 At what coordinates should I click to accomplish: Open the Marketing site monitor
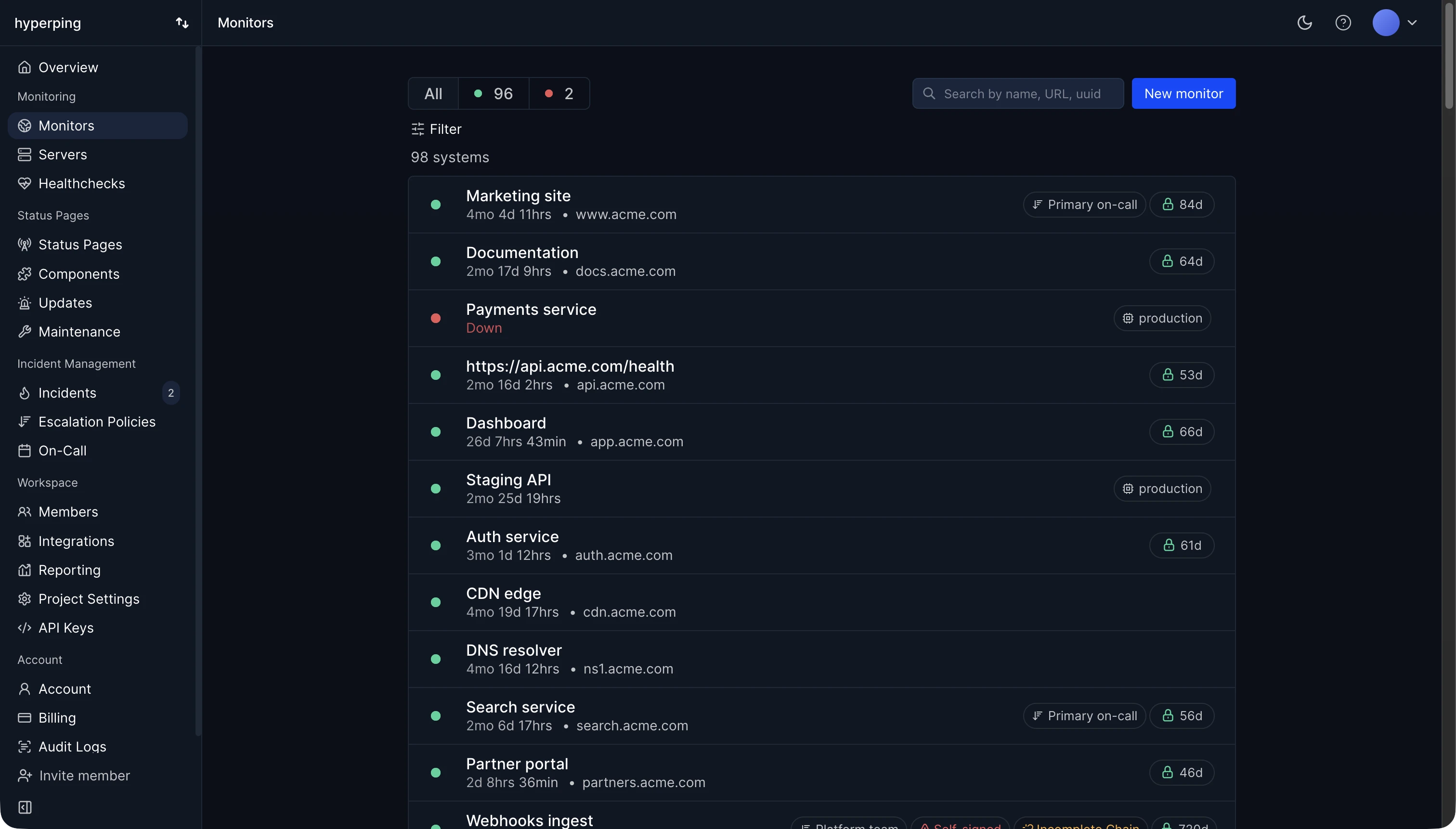click(822, 205)
